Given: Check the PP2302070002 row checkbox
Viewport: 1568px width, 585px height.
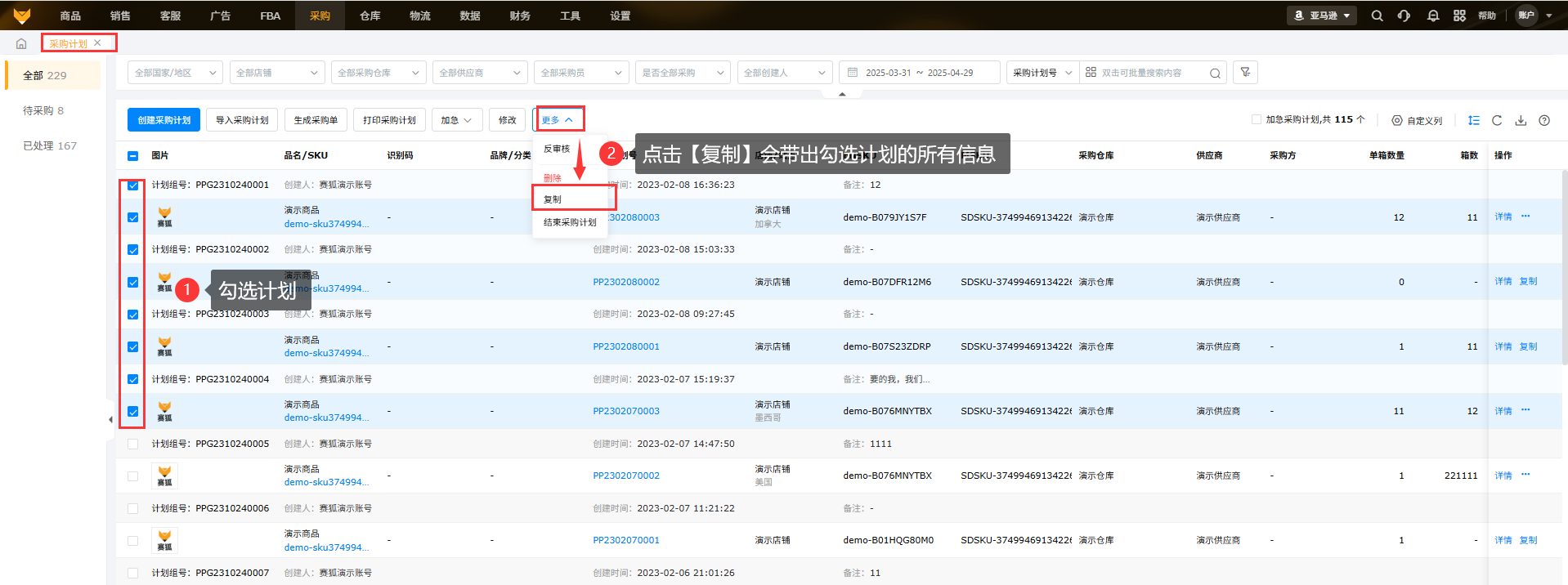Looking at the screenshot, I should coord(133,476).
